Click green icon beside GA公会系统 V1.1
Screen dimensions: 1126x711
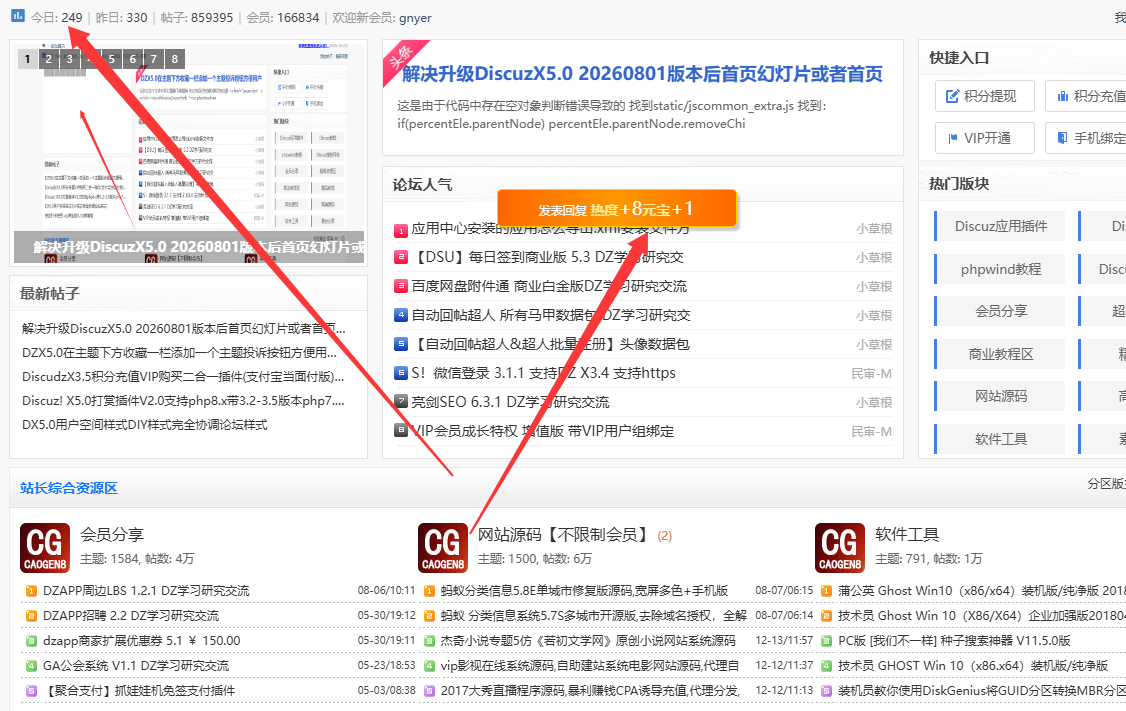tap(31, 666)
